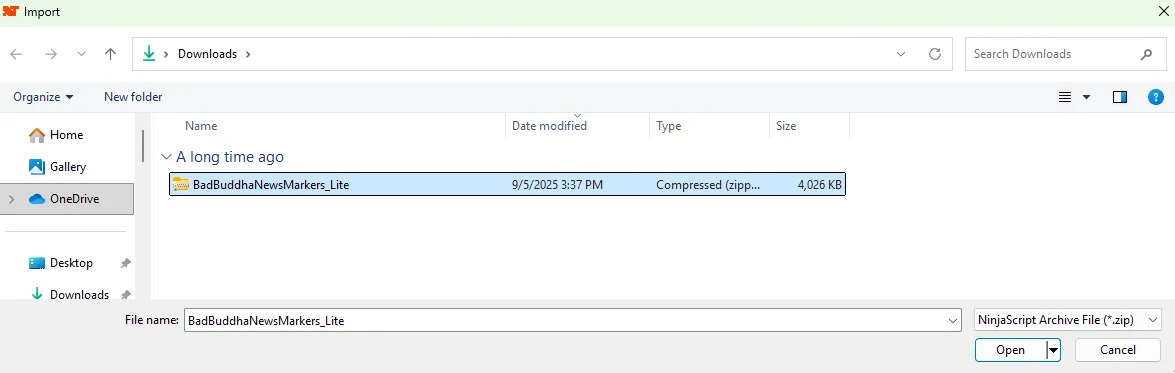The height and width of the screenshot is (373, 1175).
Task: Click the Compressed (zipp... type cell
Action: [x=707, y=184]
